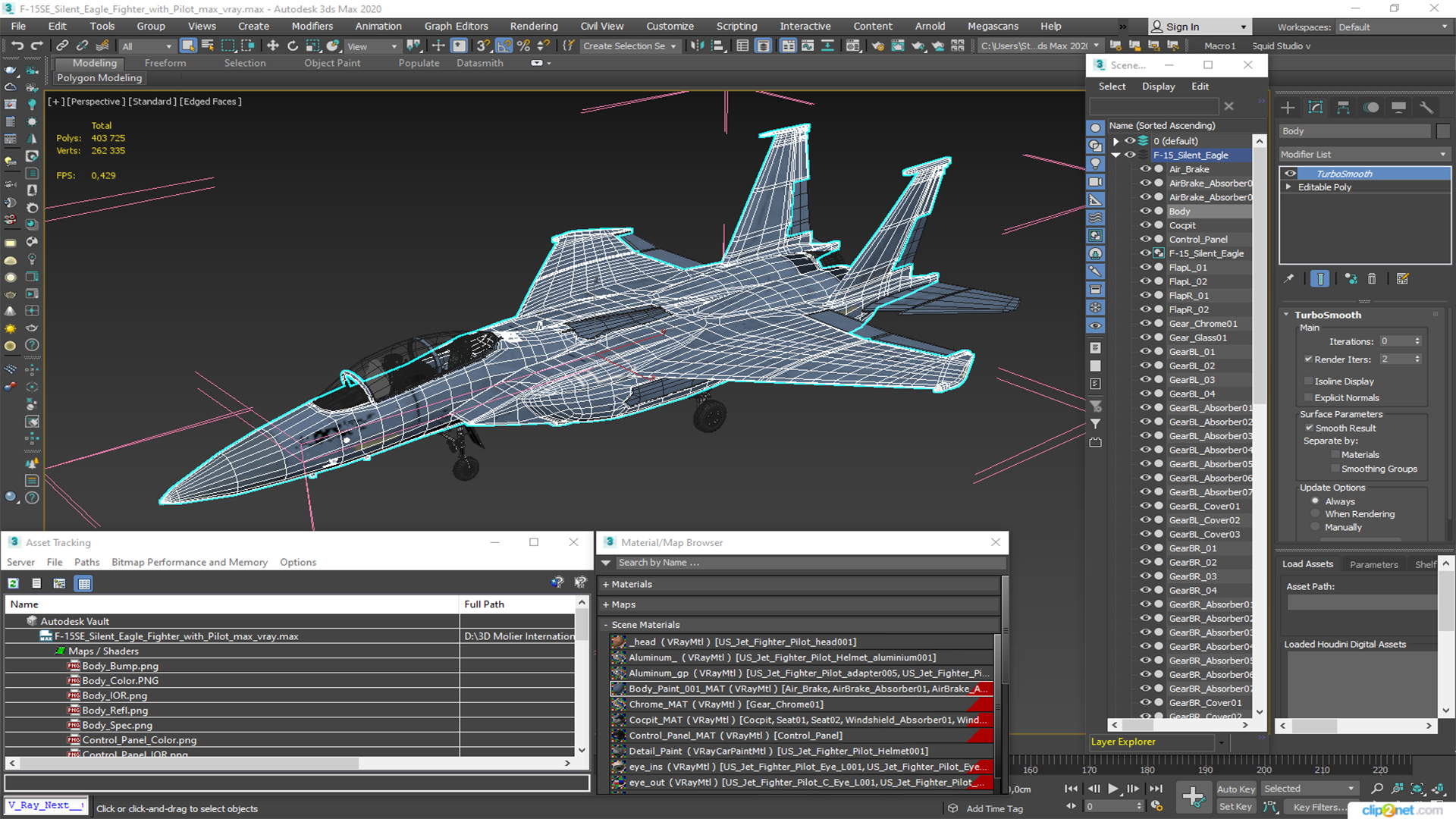1456x819 pixels.
Task: Choose the Select and Uniform Scale tool
Action: click(x=312, y=46)
